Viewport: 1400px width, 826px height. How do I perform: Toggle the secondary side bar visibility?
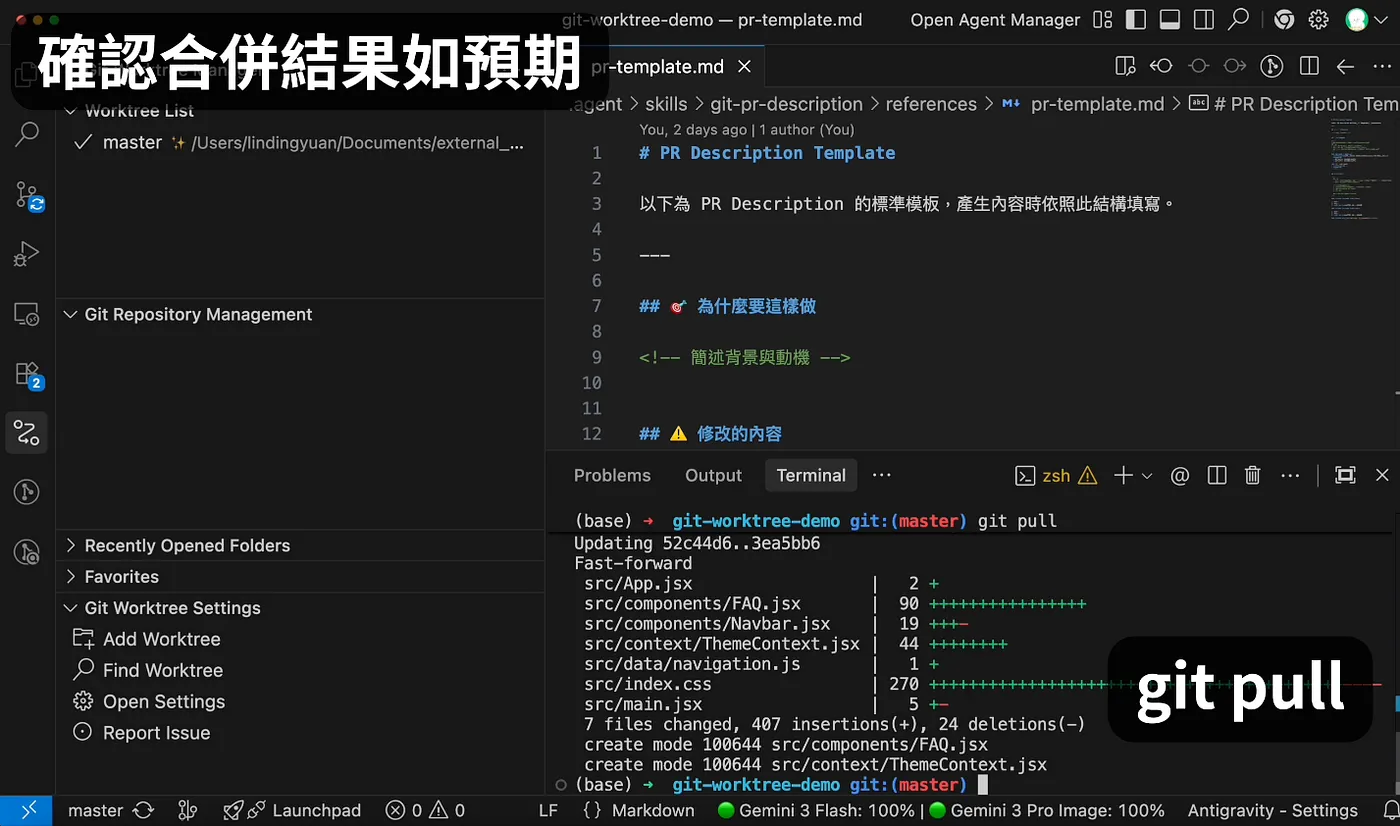tap(1204, 20)
